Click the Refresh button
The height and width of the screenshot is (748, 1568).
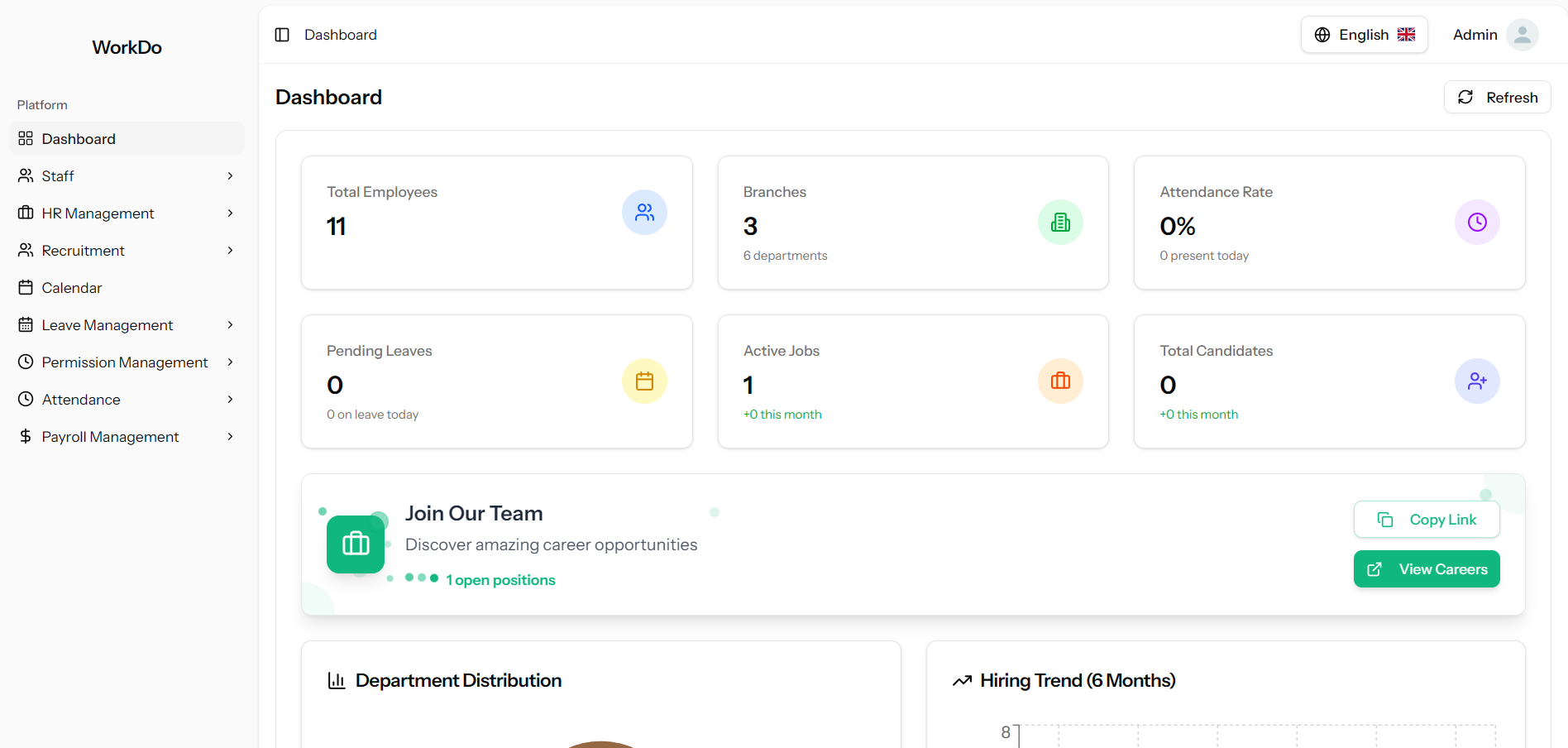(1497, 97)
